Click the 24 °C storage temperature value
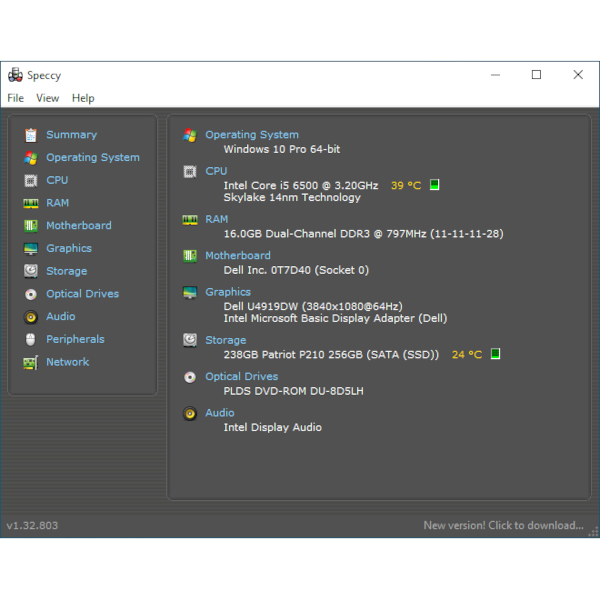The height and width of the screenshot is (600, 600). [x=466, y=354]
